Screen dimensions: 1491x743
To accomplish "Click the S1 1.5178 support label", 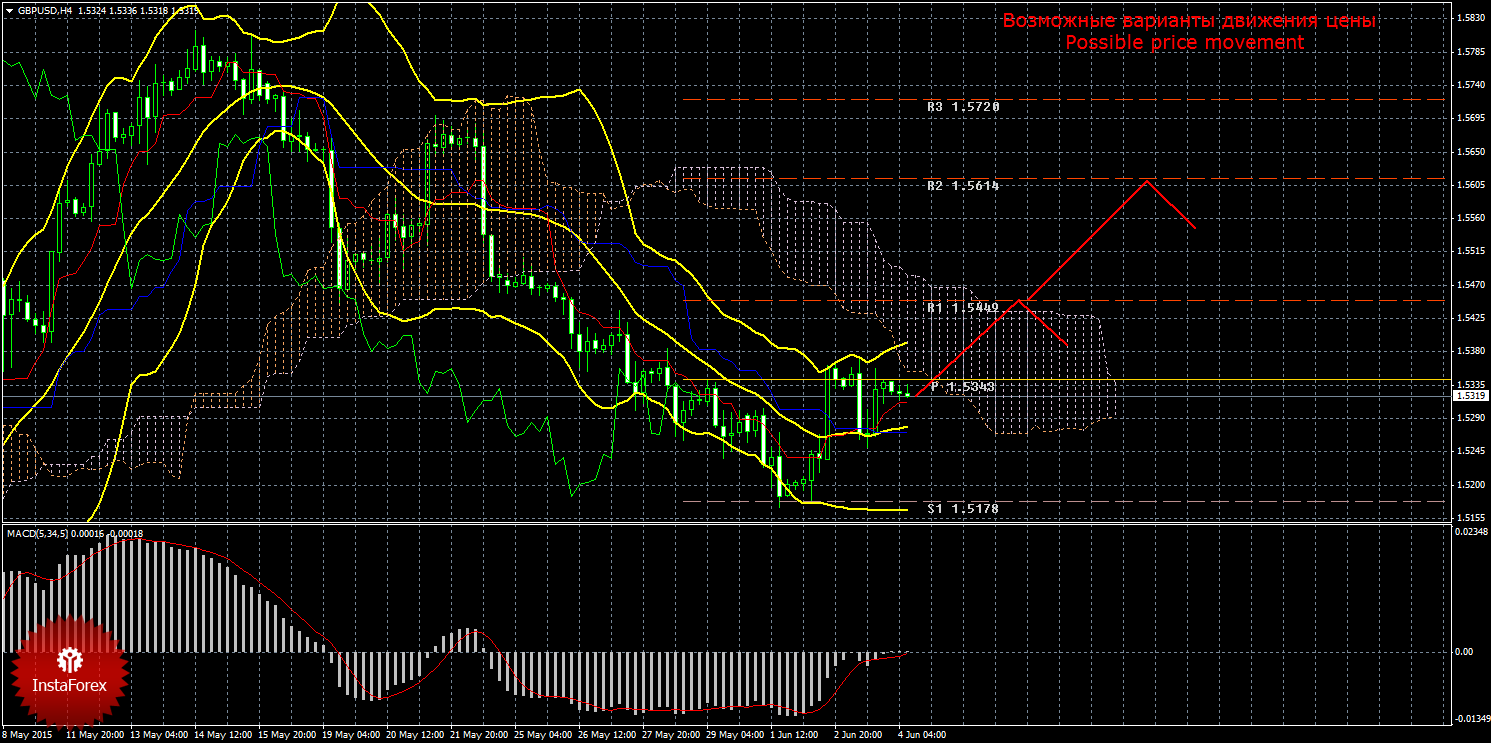I will [x=962, y=509].
